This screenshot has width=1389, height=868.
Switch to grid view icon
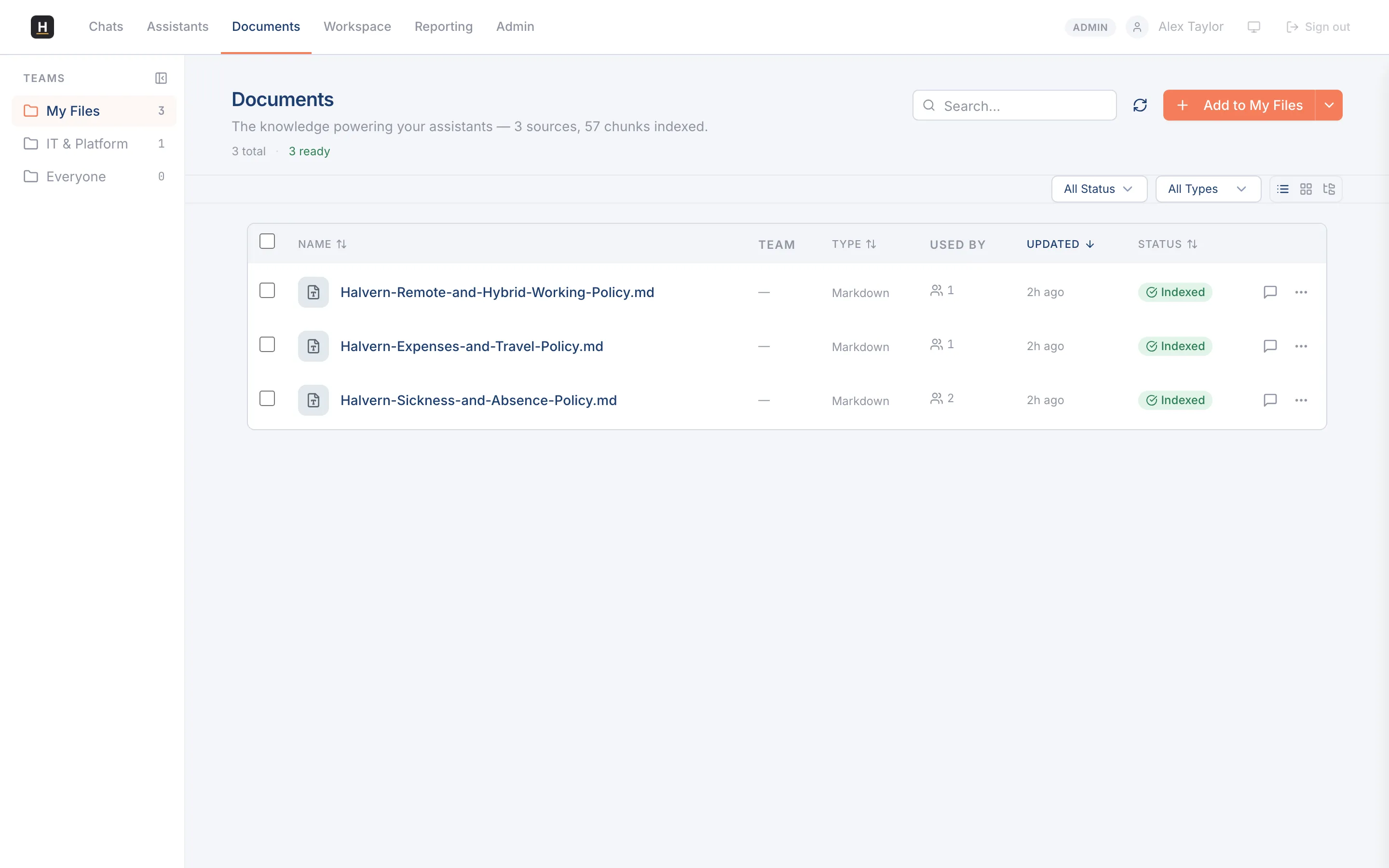1306,189
